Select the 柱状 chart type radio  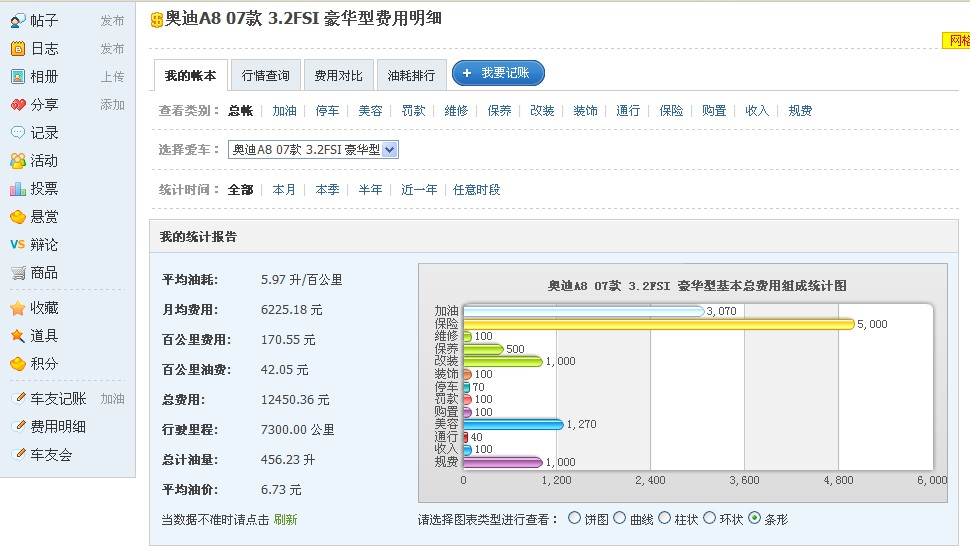[x=664, y=518]
